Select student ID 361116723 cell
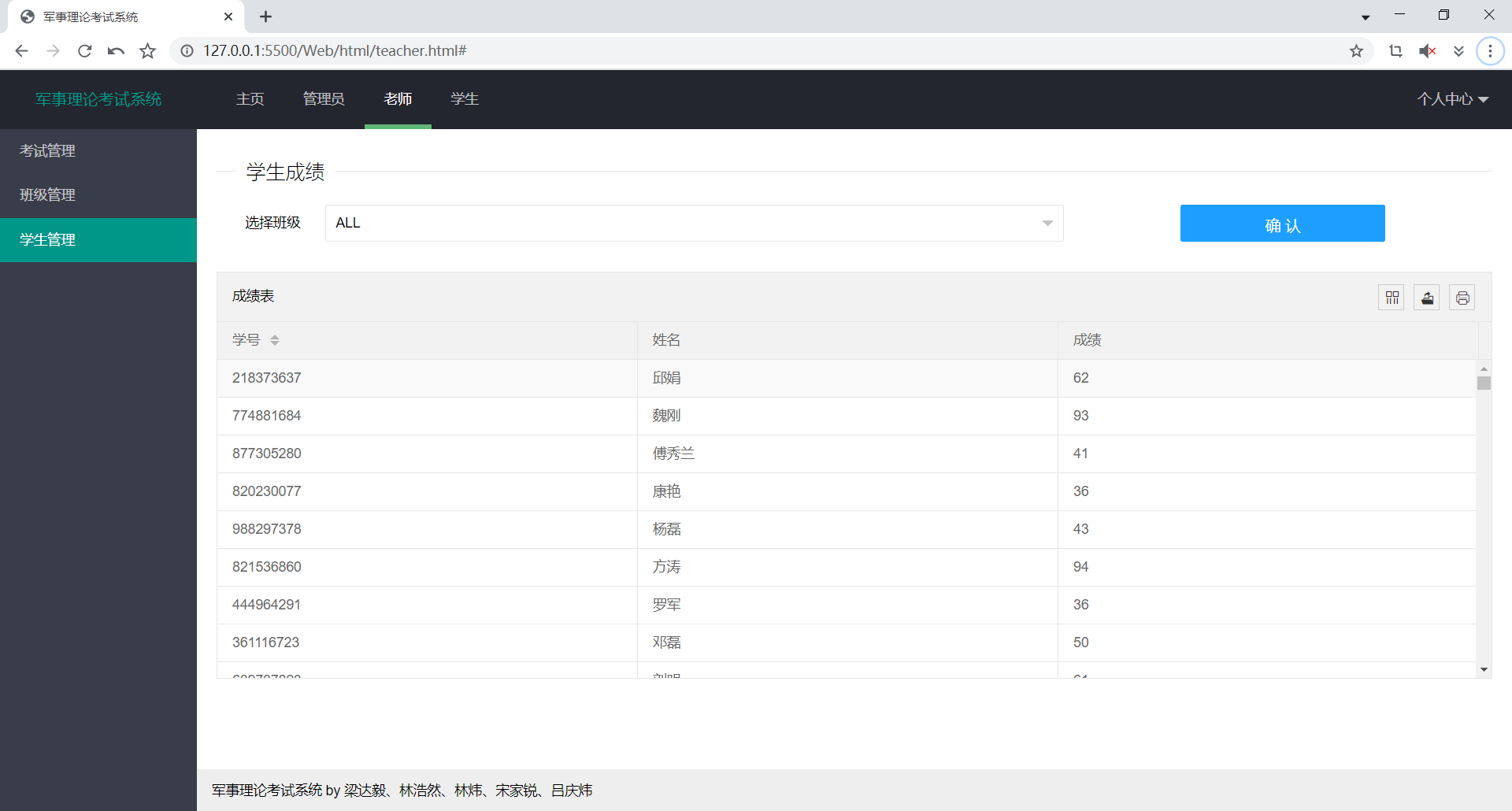 [427, 643]
